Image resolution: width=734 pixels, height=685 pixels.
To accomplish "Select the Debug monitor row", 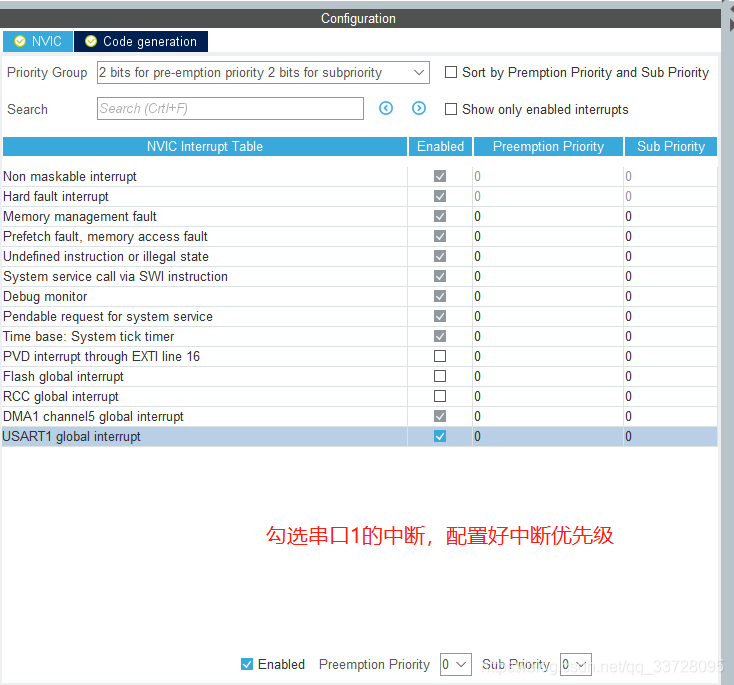I will coord(360,296).
